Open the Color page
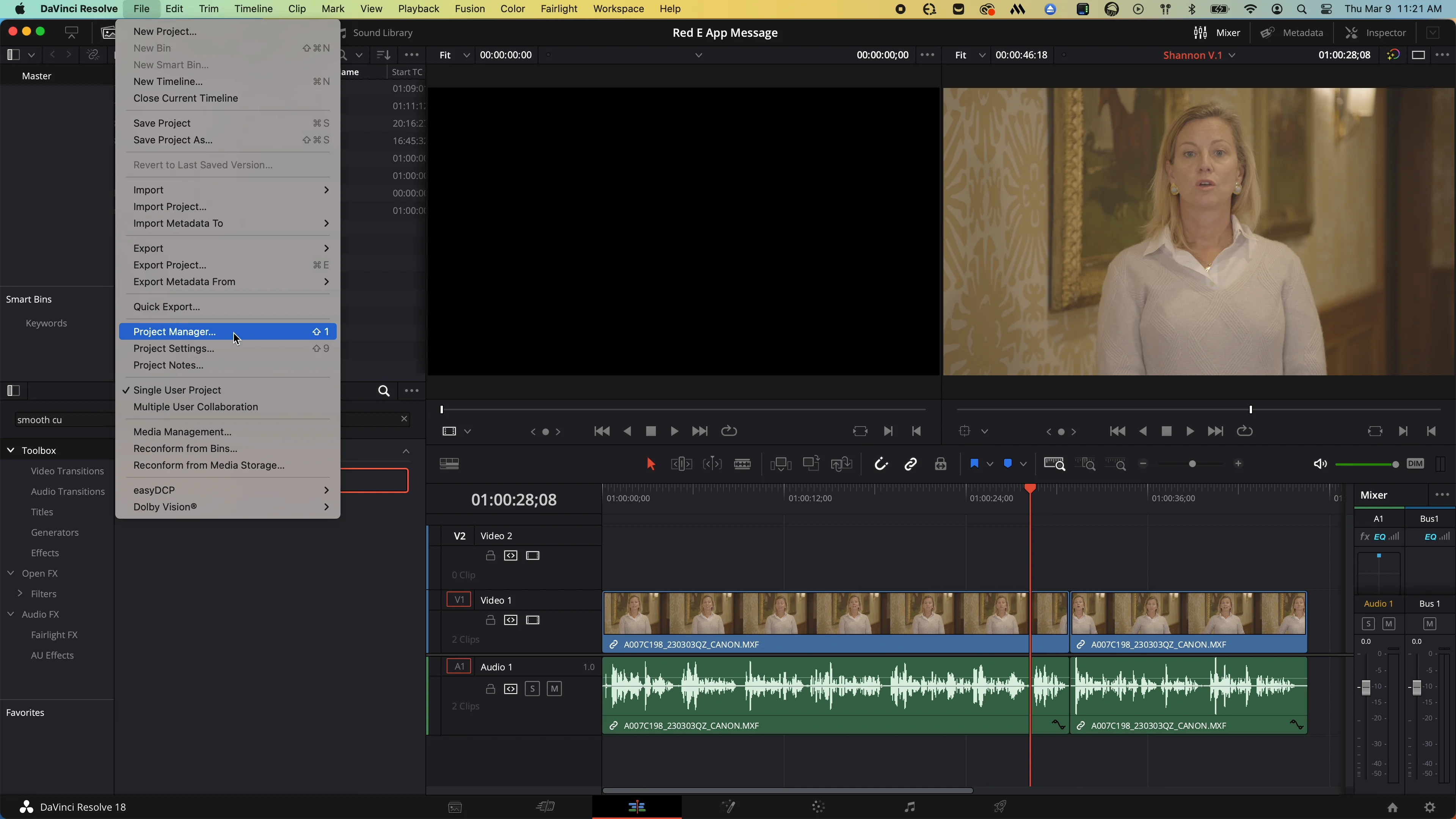The image size is (1456, 819). point(819,806)
